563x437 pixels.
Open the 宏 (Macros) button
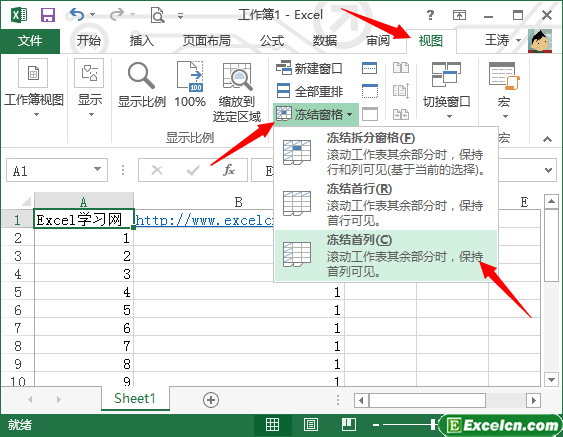(x=504, y=90)
